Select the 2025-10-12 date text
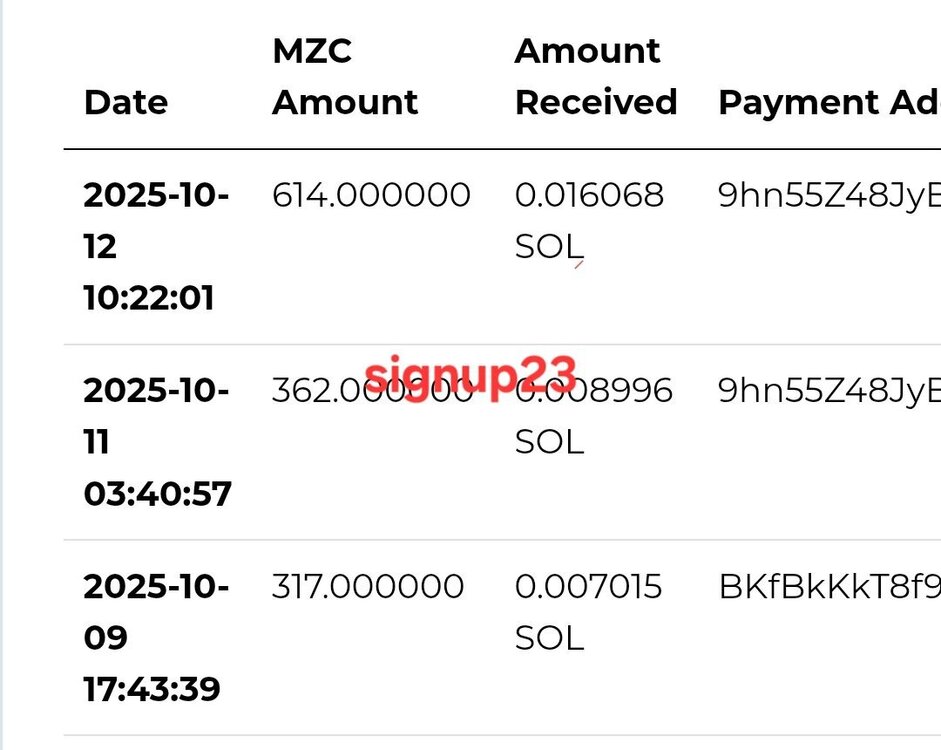The height and width of the screenshot is (750, 941). tap(156, 219)
